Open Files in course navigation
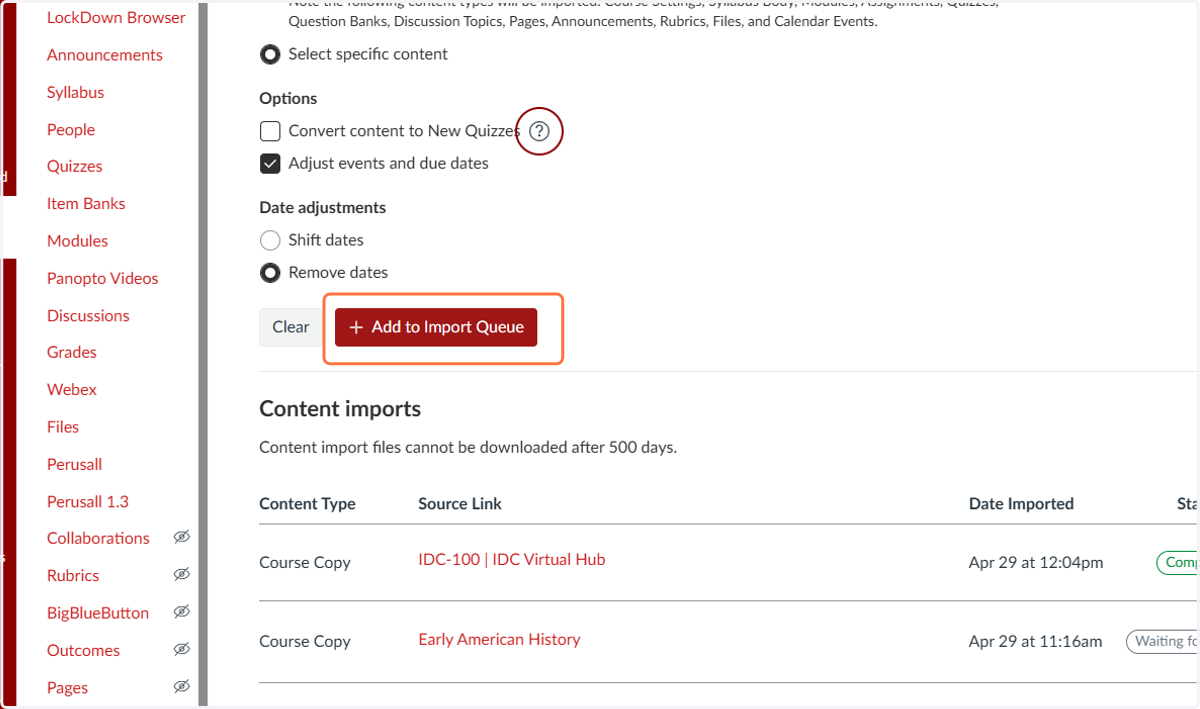 (63, 427)
